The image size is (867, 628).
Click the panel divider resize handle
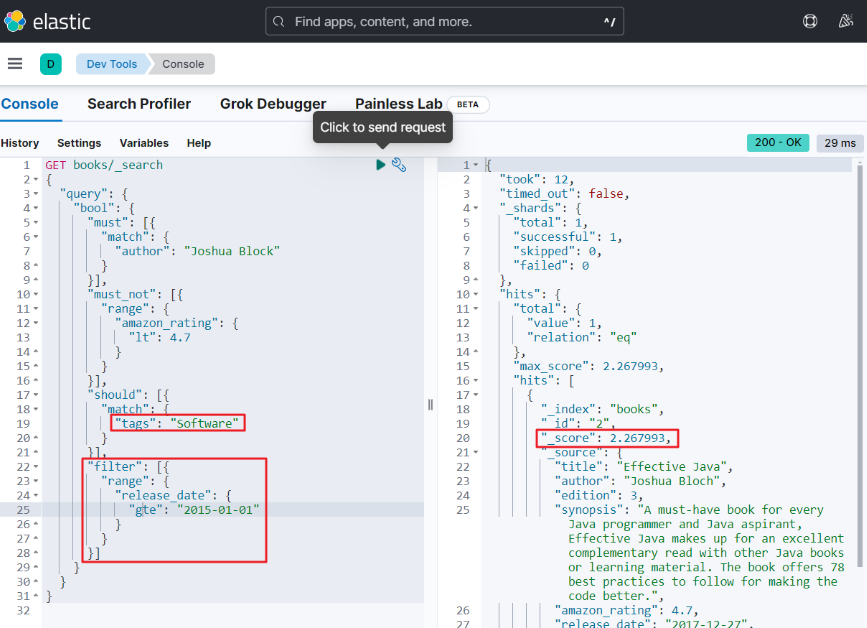coord(431,405)
